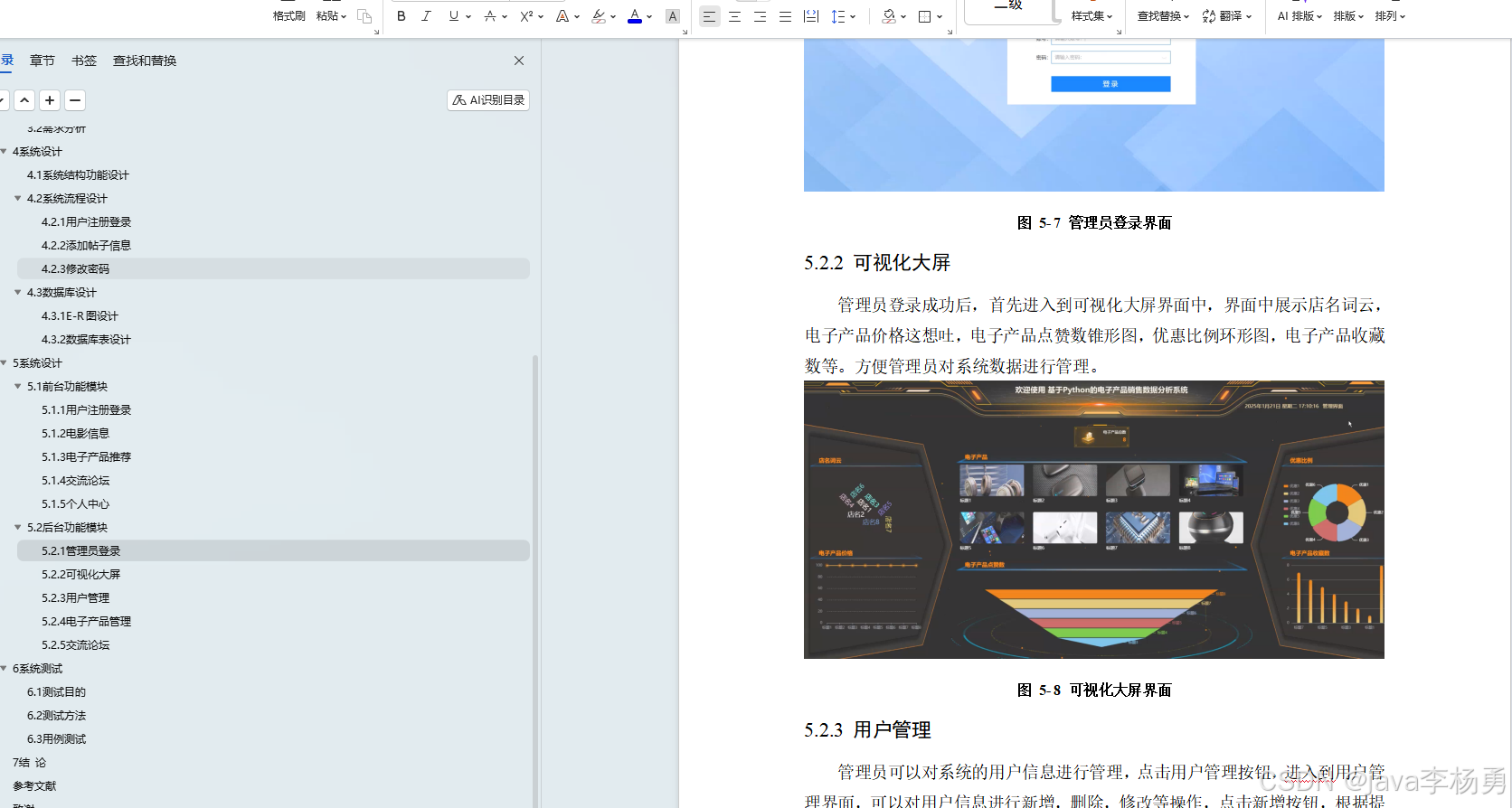The height and width of the screenshot is (808, 1512).
Task: Open font color dropdown arrow
Action: (650, 16)
